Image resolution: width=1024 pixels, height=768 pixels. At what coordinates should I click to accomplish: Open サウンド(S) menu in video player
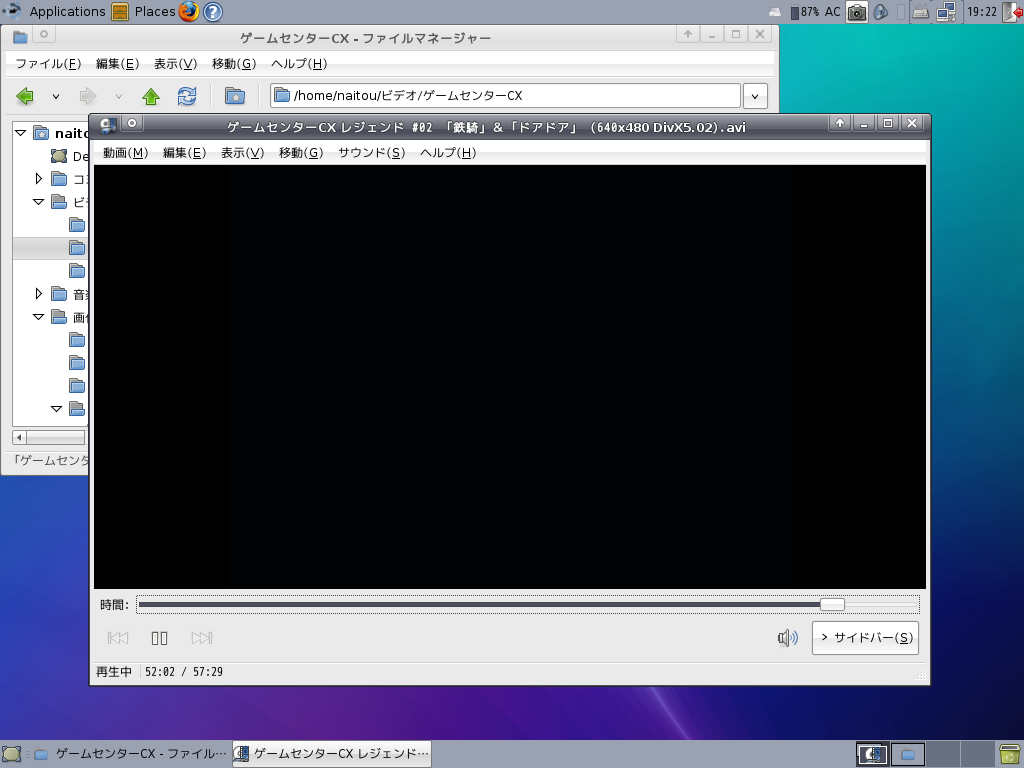pos(372,153)
